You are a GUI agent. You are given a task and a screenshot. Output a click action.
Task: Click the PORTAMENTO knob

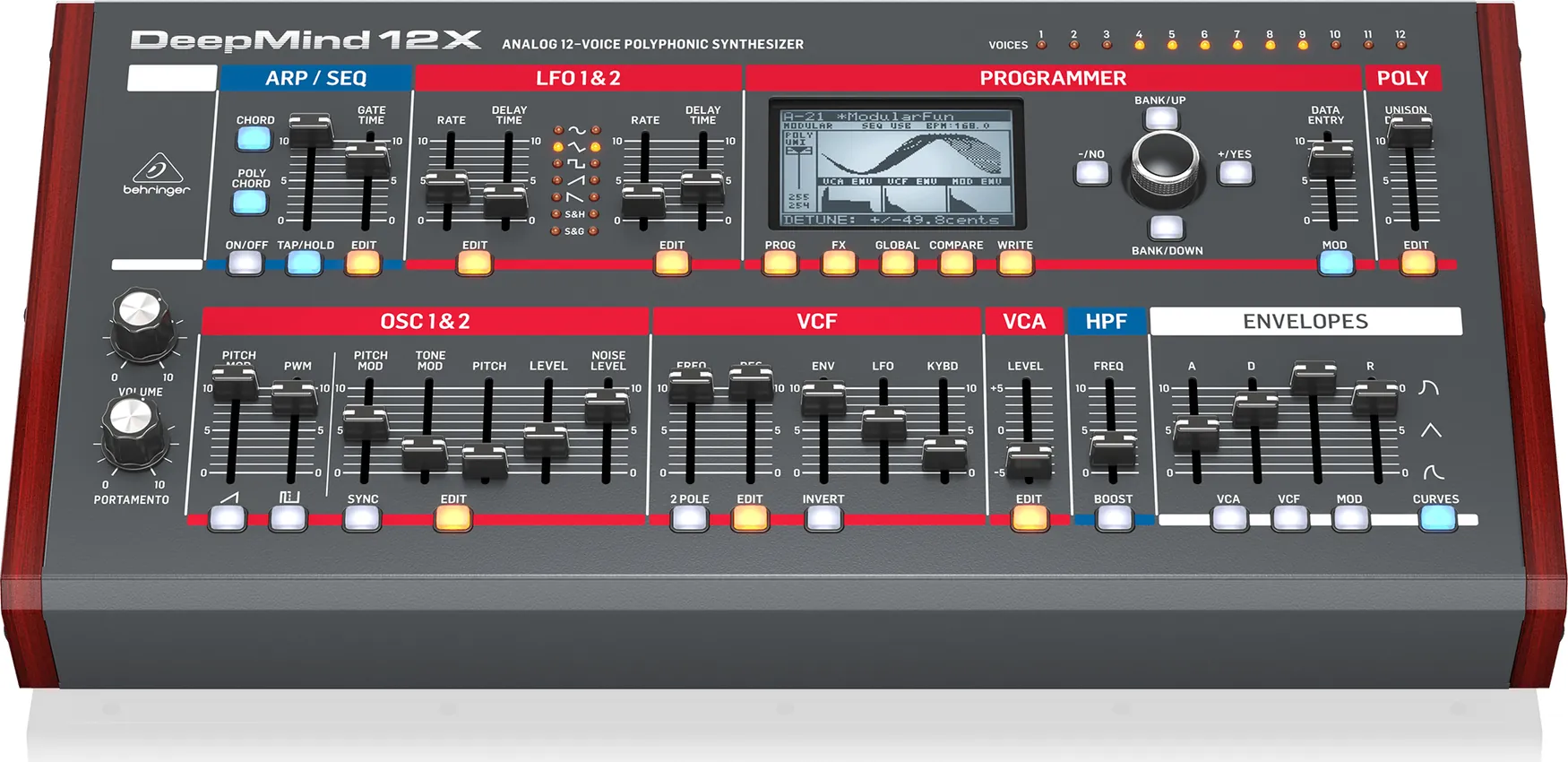click(134, 430)
